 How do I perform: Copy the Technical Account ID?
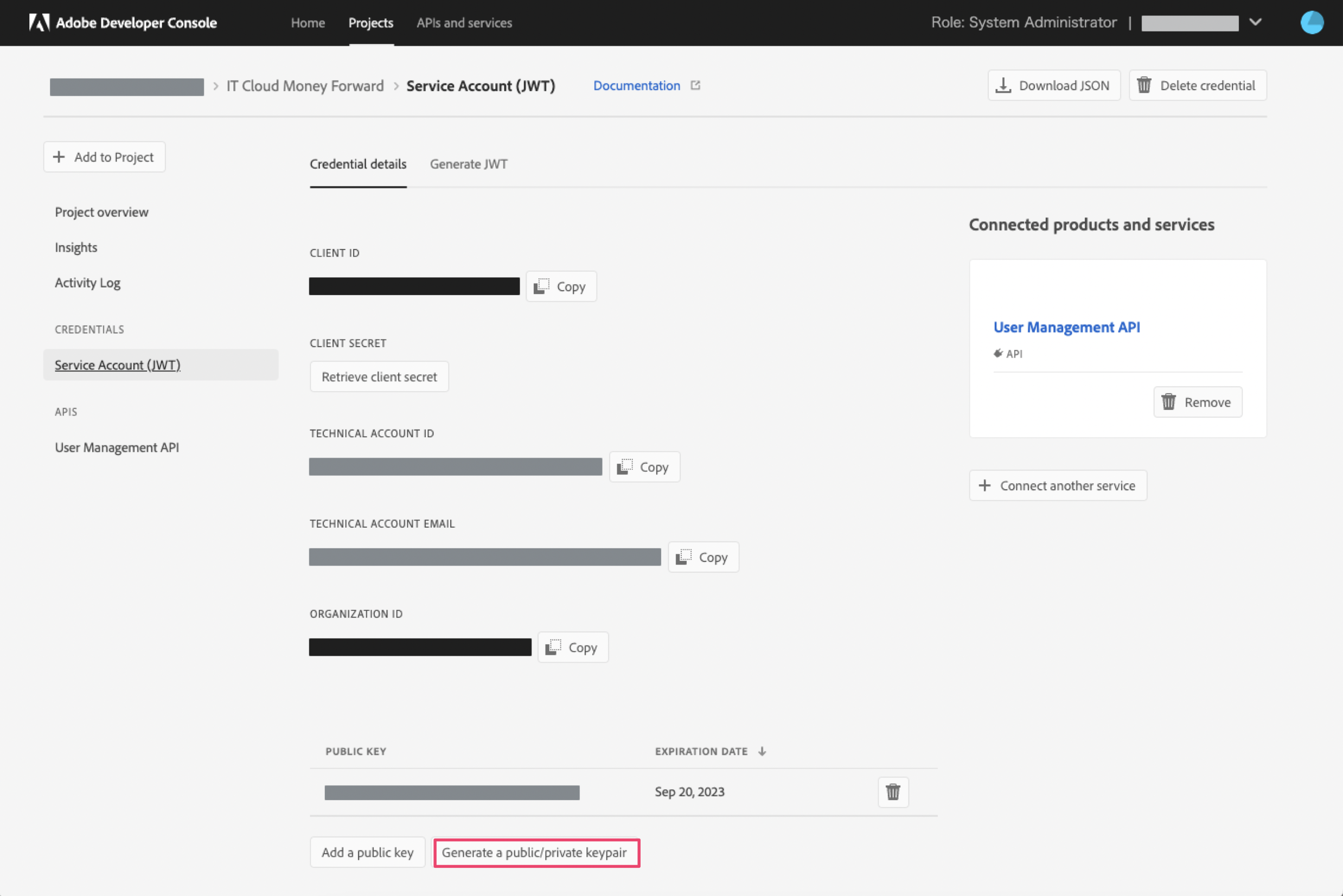point(644,467)
